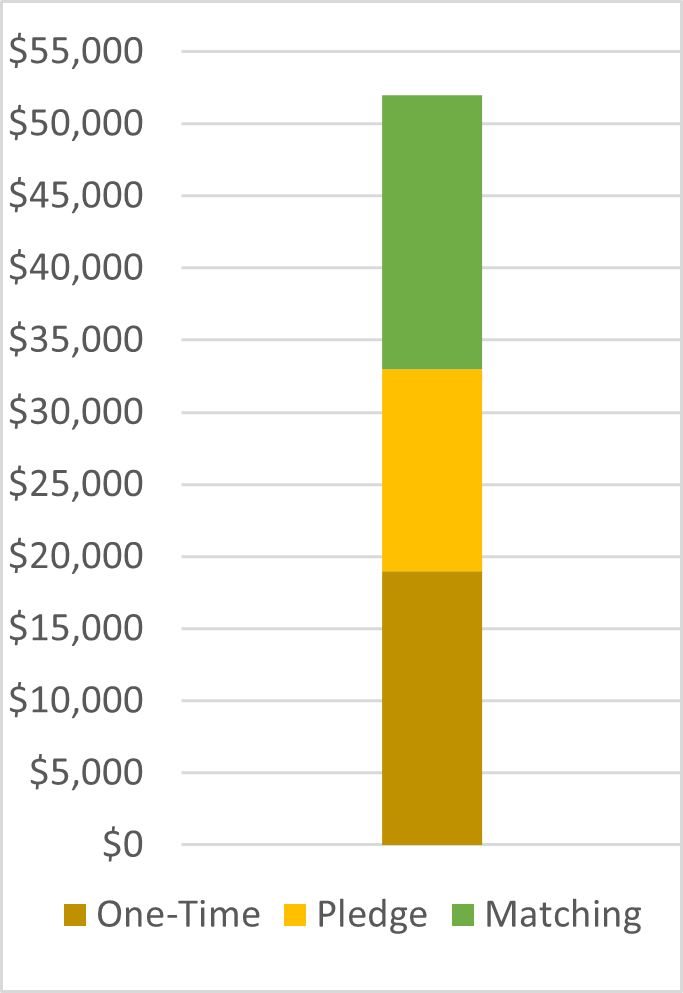
Task: Select the $50,000 axis label
Action: 76,124
